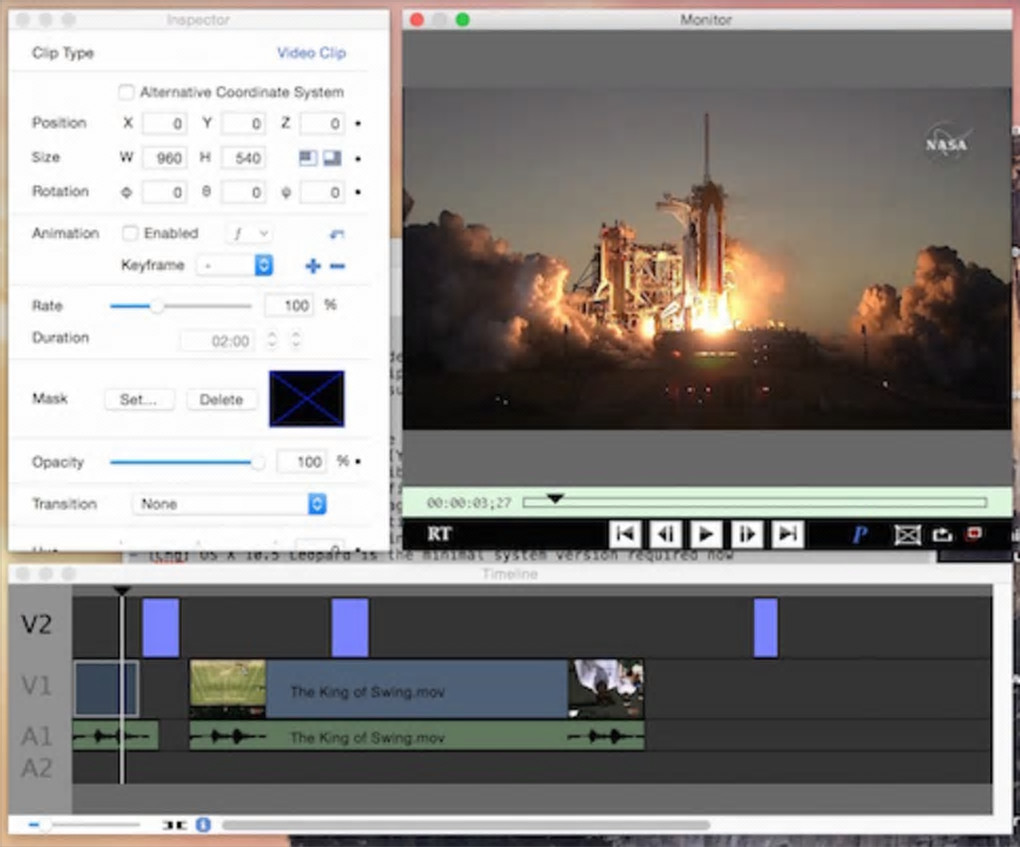This screenshot has width=1020, height=847.
Task: Step back one frame in the Monitor
Action: click(x=664, y=534)
